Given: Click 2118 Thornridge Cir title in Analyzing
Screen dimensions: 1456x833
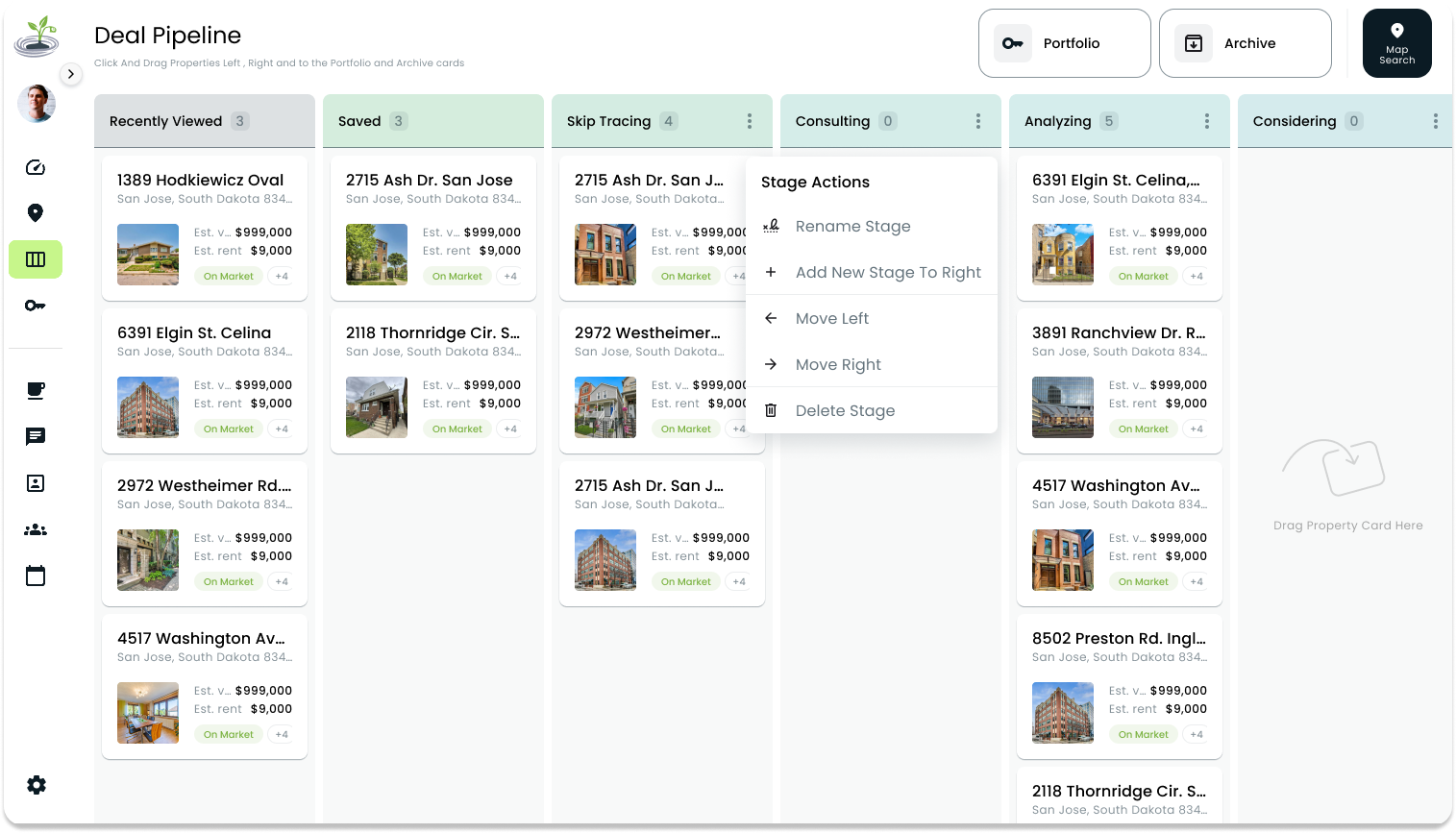Looking at the screenshot, I should [1119, 792].
